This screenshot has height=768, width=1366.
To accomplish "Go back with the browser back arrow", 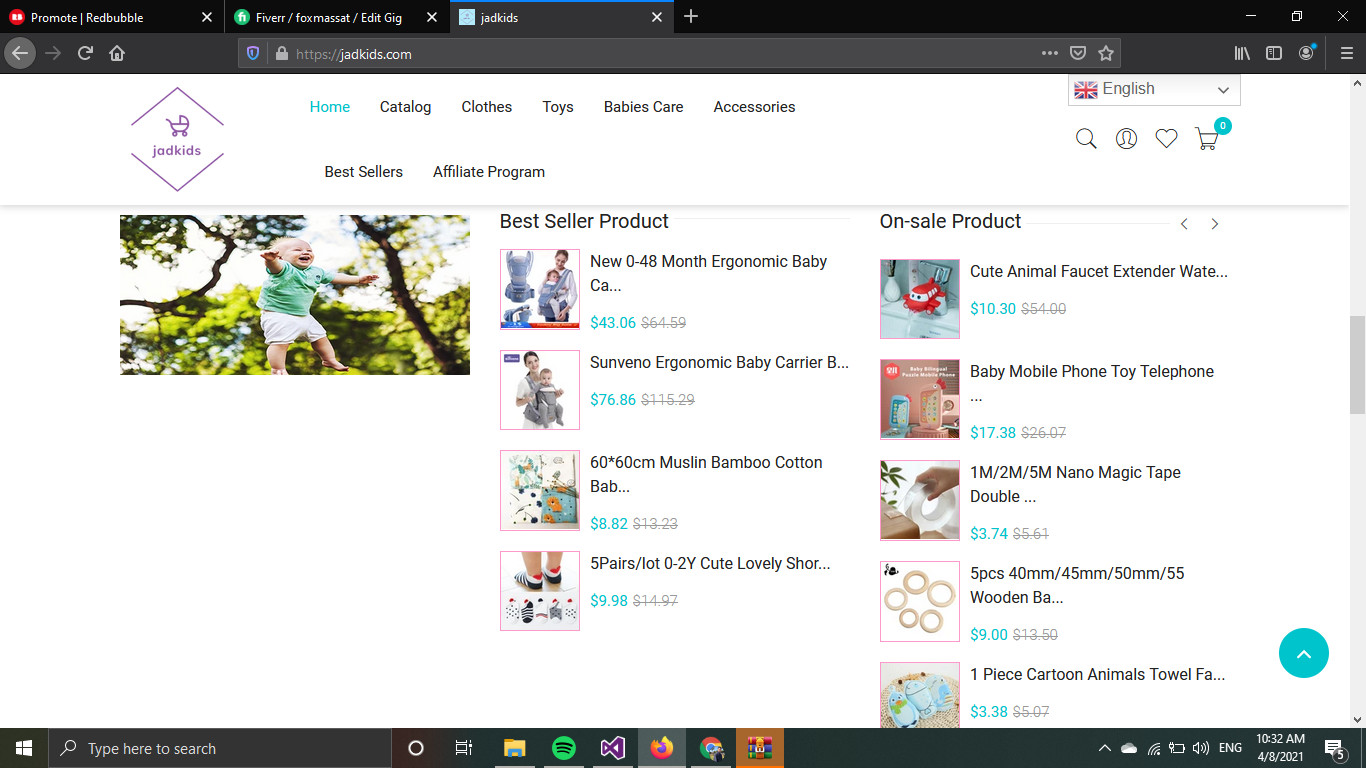I will [x=20, y=53].
